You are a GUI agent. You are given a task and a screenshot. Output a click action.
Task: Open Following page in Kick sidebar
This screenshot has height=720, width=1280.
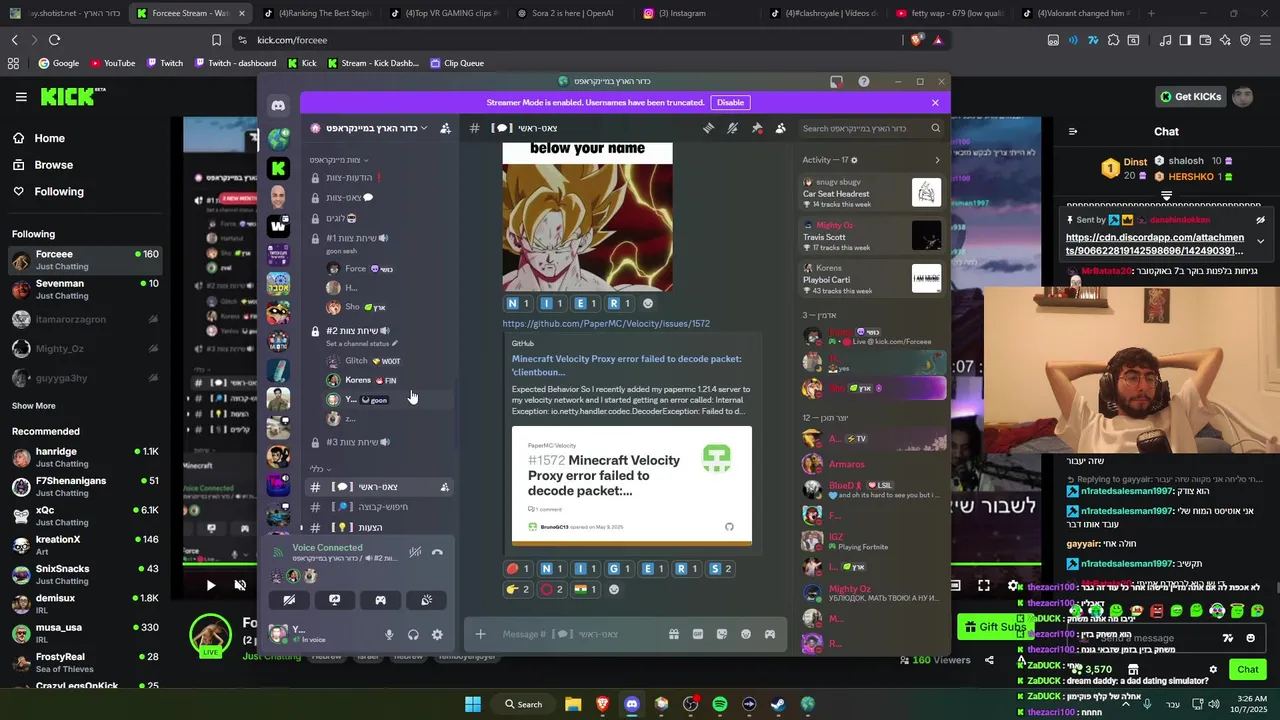pos(48,191)
